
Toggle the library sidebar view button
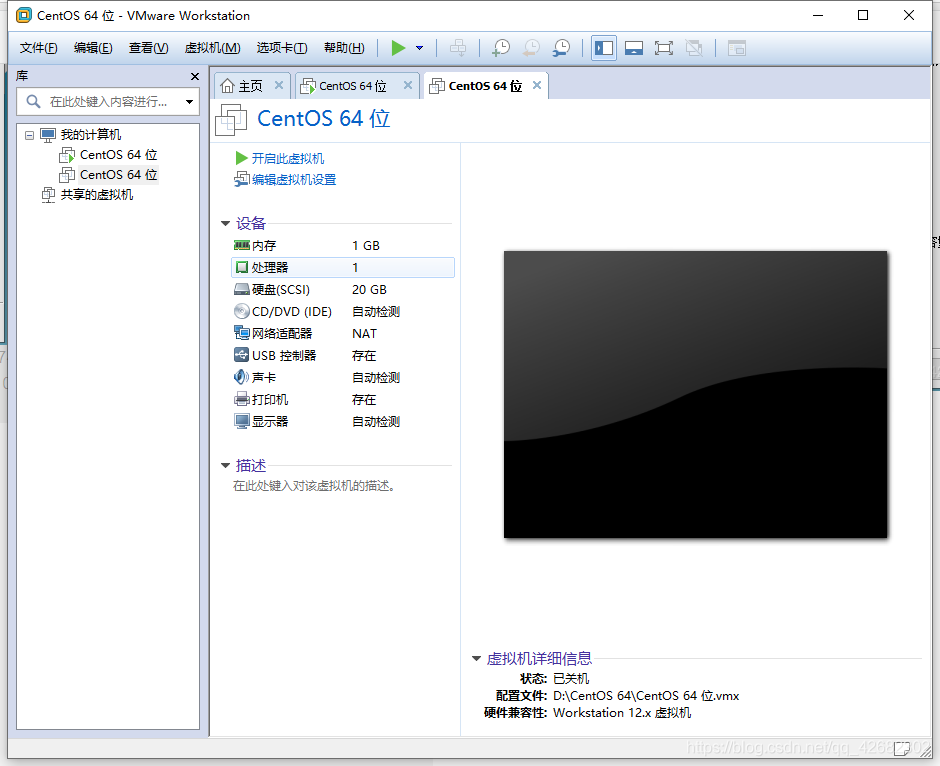pyautogui.click(x=604, y=48)
